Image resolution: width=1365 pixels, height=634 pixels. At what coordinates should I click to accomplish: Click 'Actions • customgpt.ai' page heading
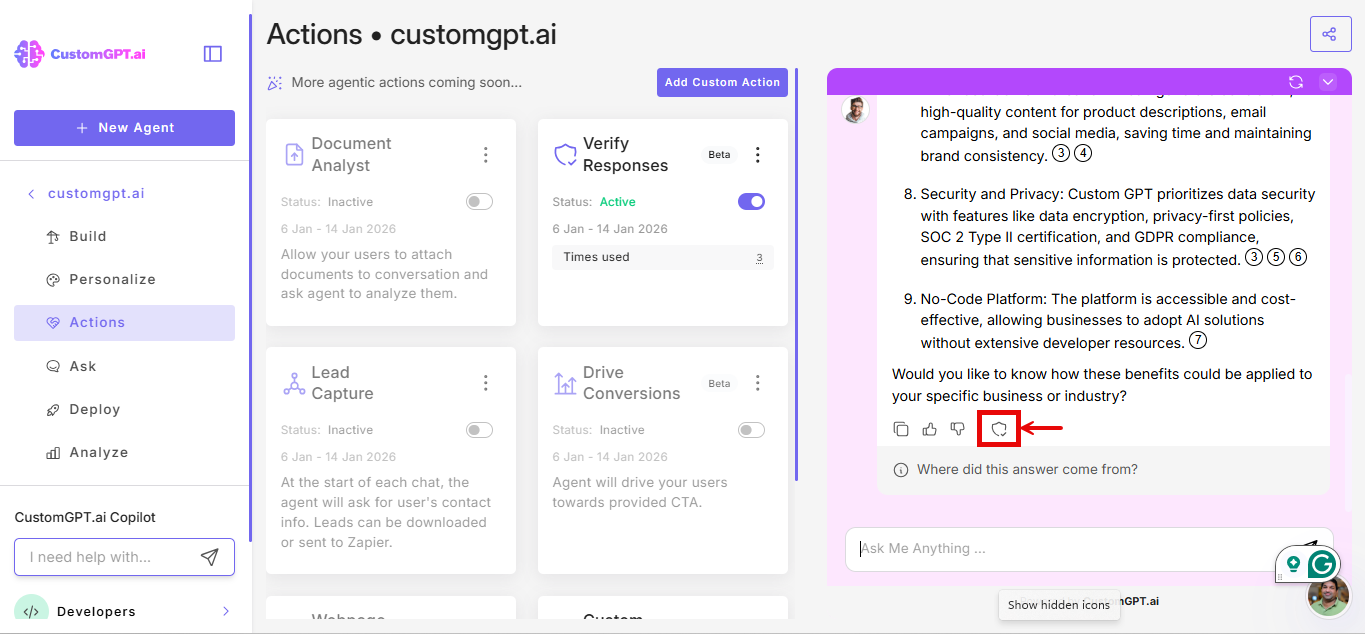(x=412, y=35)
